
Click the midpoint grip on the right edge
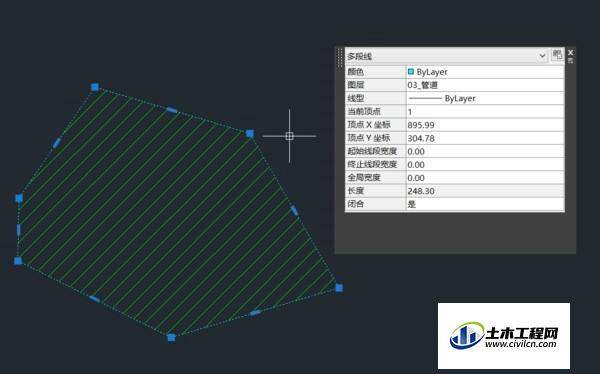coord(294,211)
